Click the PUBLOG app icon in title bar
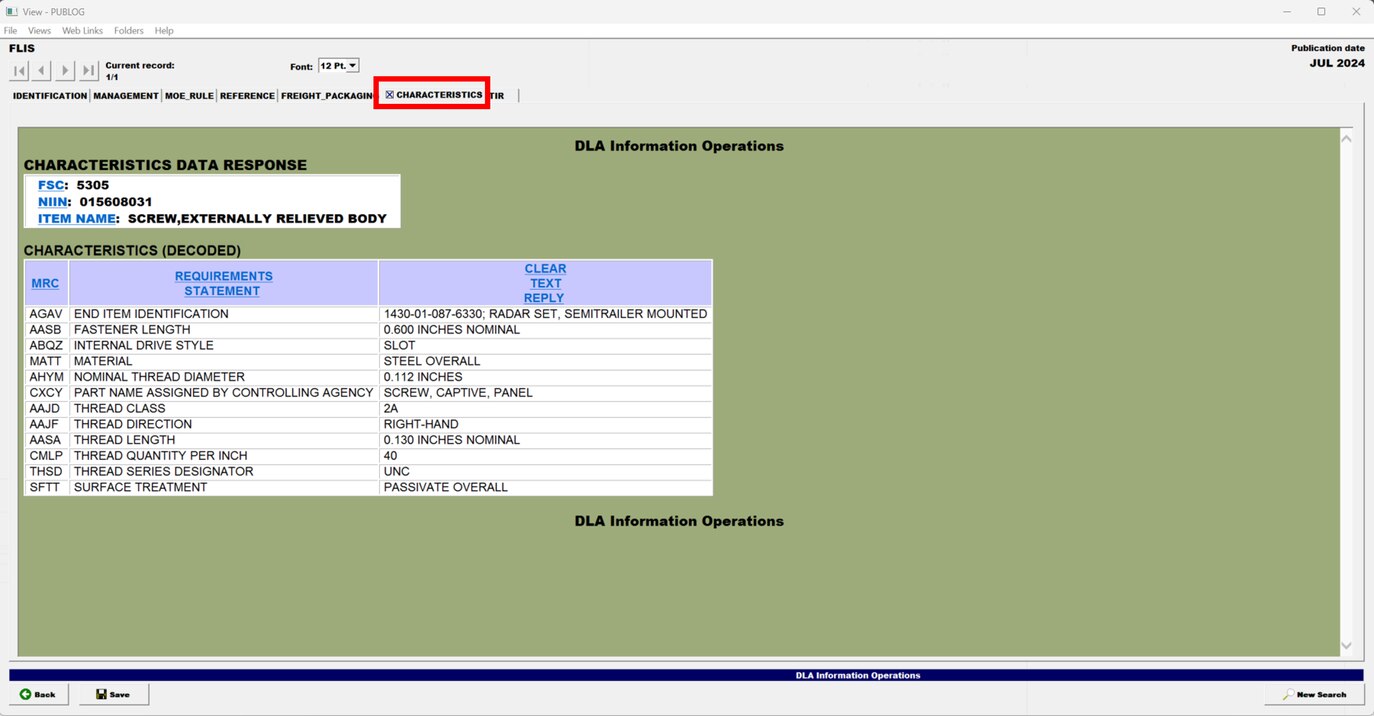Image resolution: width=1374 pixels, height=716 pixels. (12, 11)
